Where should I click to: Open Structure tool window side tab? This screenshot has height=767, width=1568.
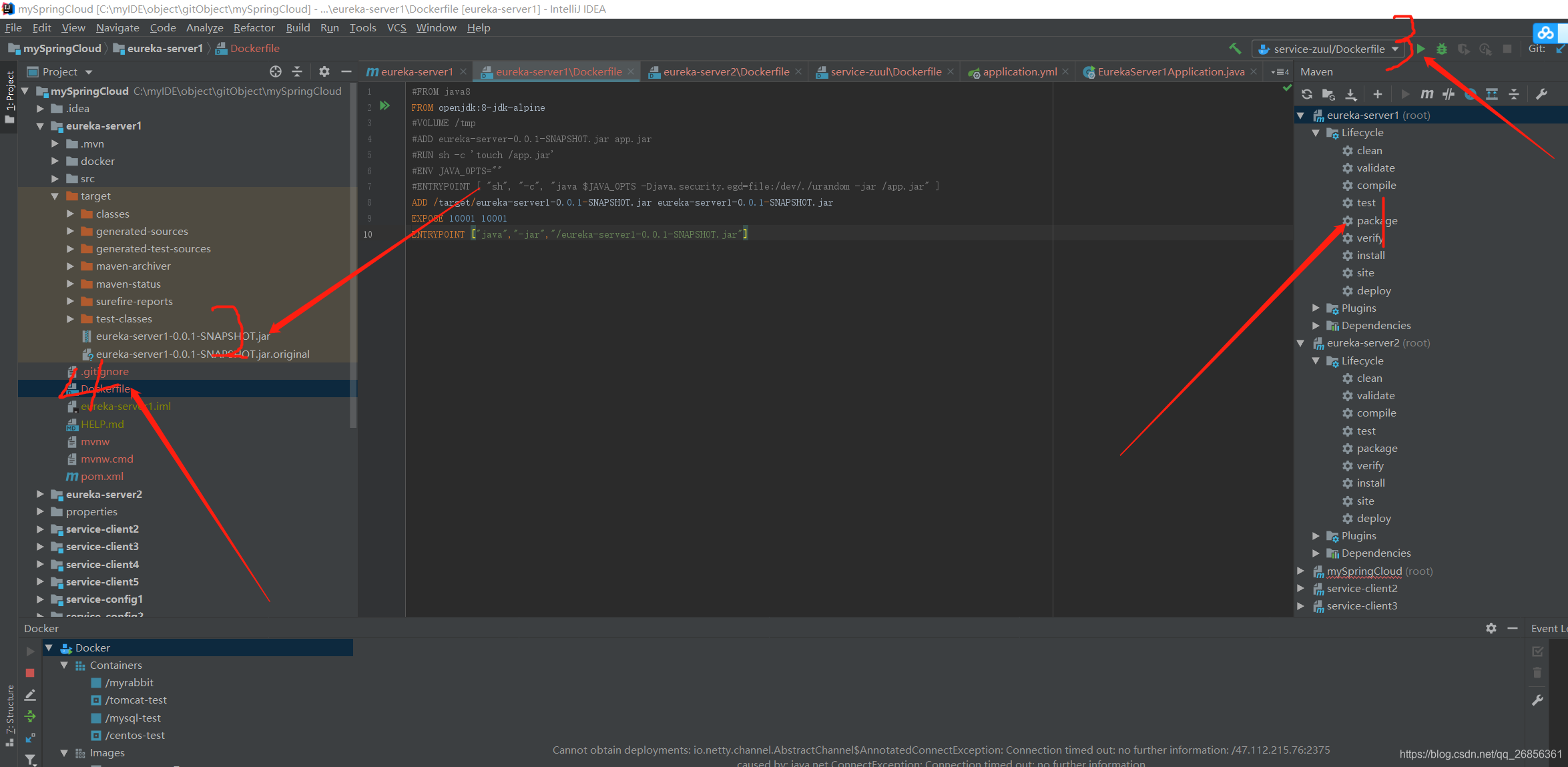(9, 716)
